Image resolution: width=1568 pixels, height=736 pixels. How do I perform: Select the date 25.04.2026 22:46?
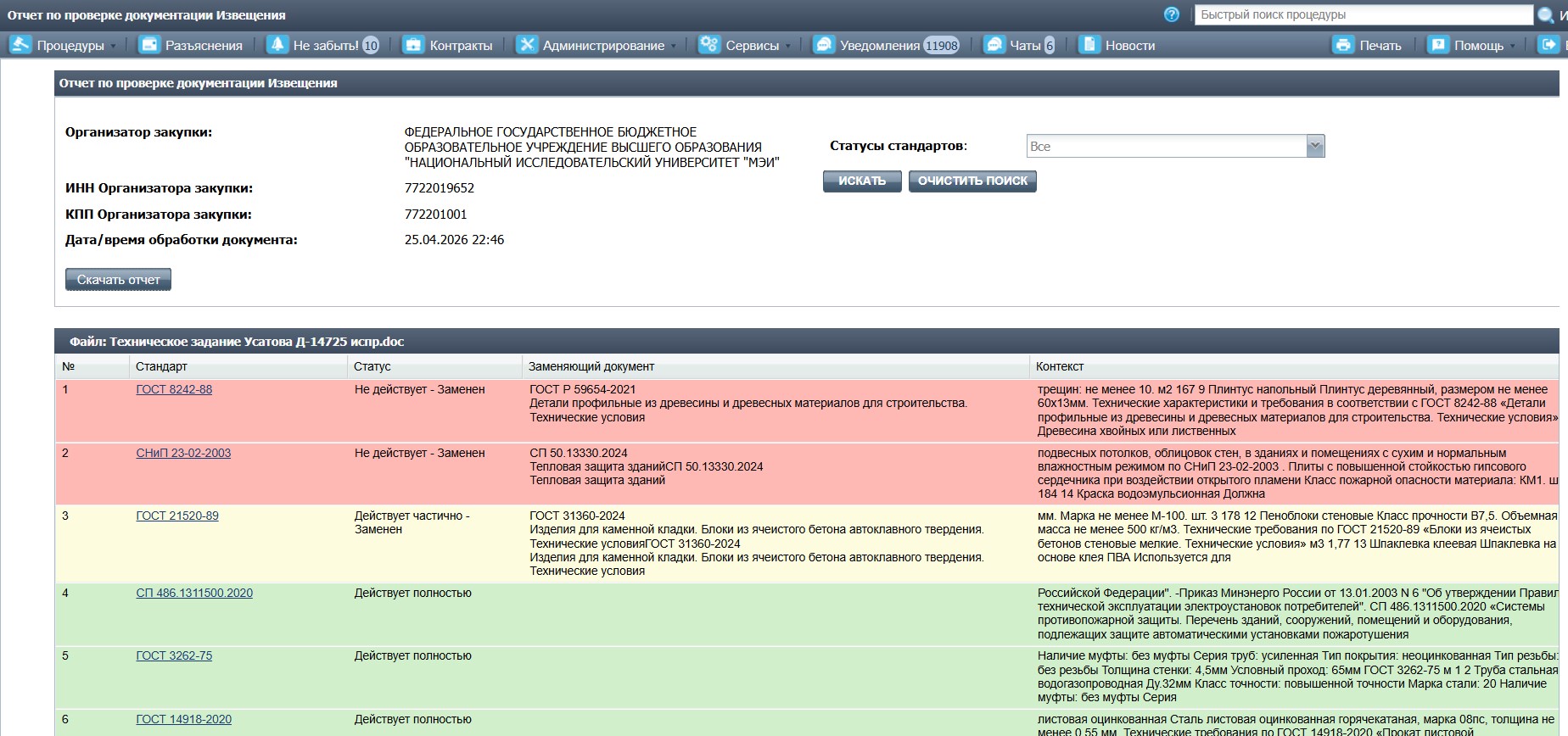coord(454,240)
